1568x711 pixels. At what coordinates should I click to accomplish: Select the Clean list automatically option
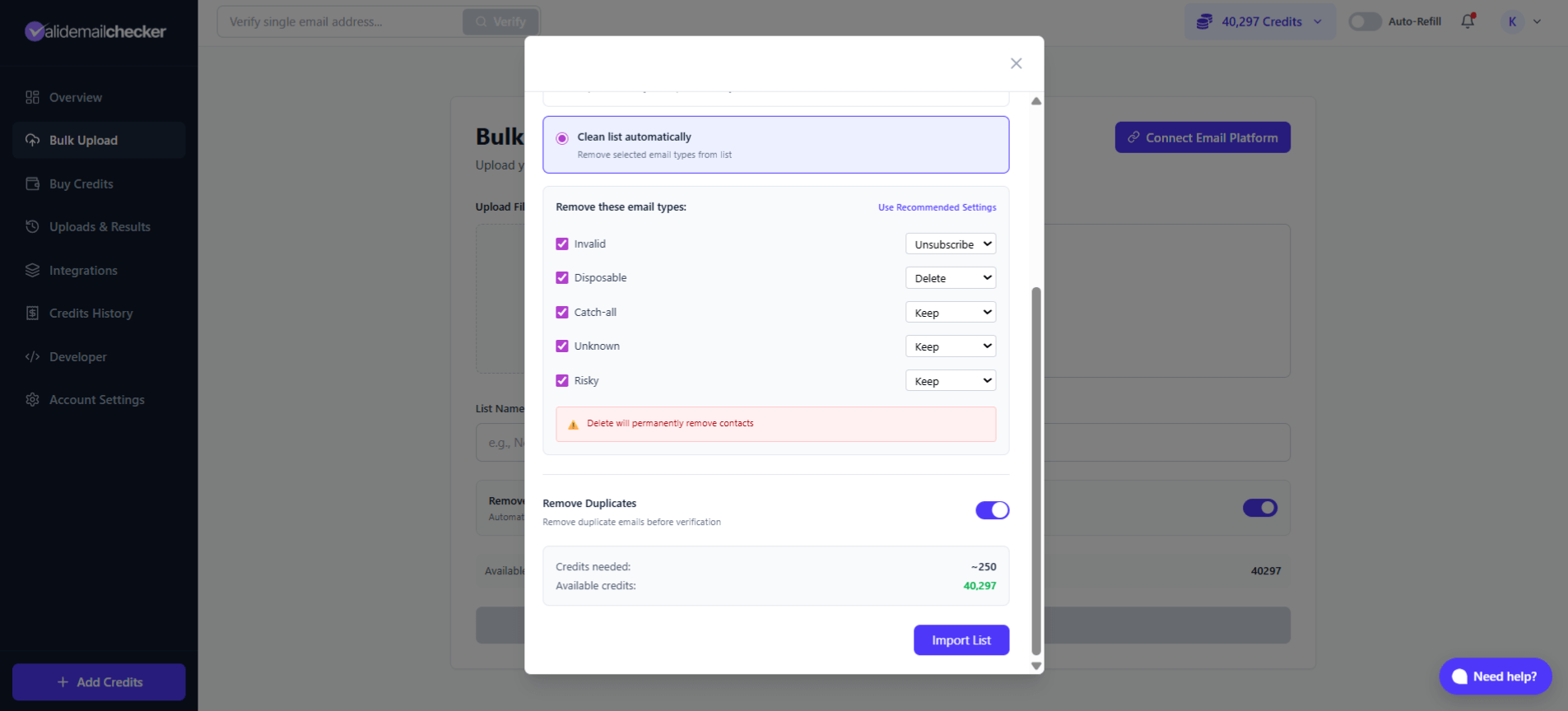coord(561,137)
